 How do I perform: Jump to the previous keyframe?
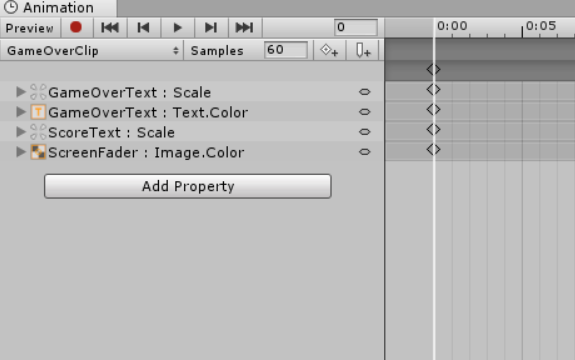pos(143,28)
